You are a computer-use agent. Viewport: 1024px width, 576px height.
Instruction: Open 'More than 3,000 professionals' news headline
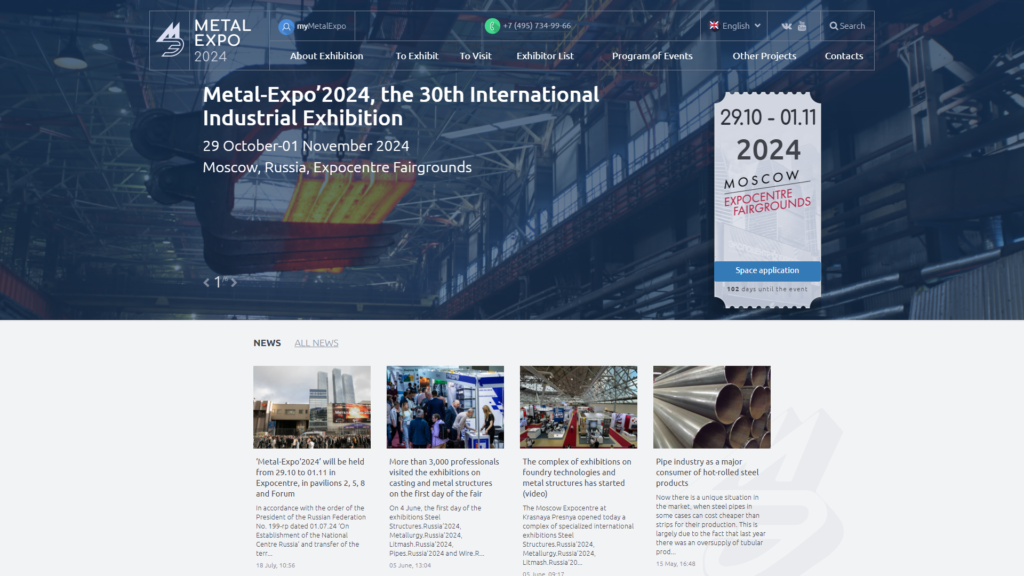point(444,477)
